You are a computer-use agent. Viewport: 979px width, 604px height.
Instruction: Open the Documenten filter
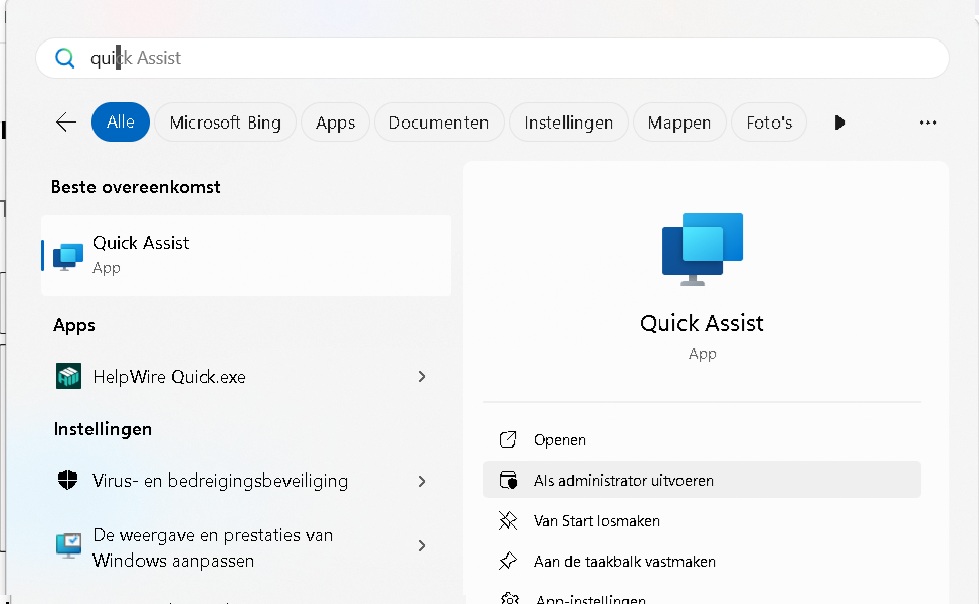point(439,122)
